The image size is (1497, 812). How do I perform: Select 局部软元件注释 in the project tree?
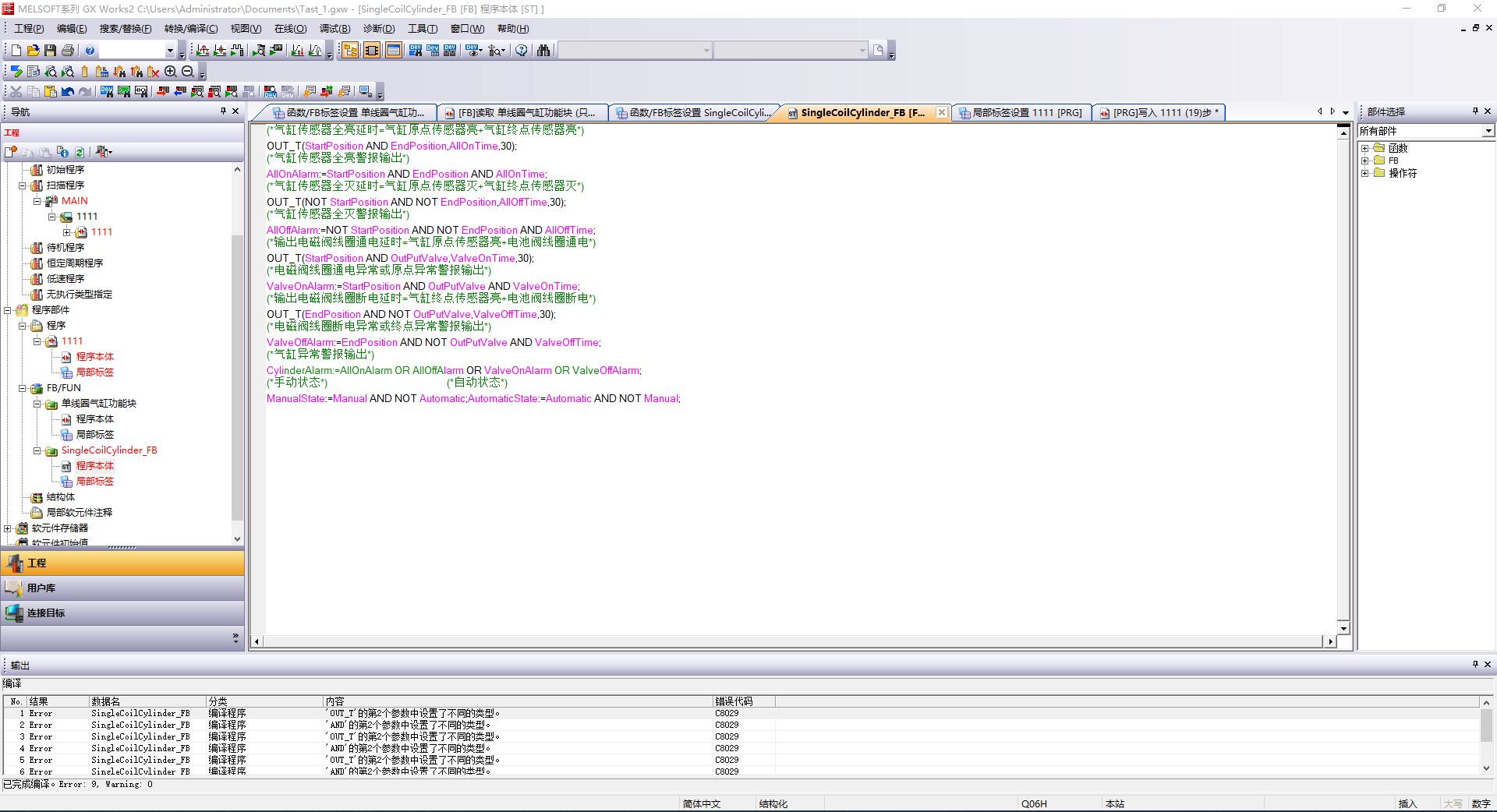(79, 513)
